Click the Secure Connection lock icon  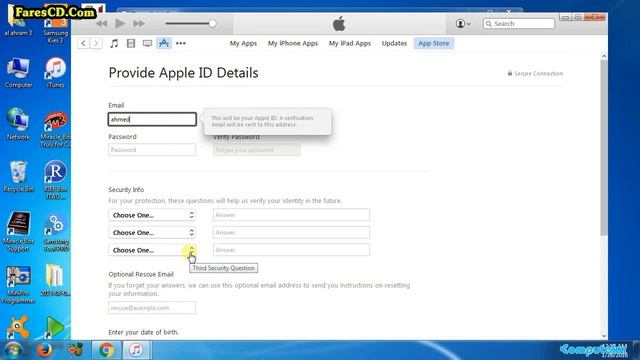510,73
